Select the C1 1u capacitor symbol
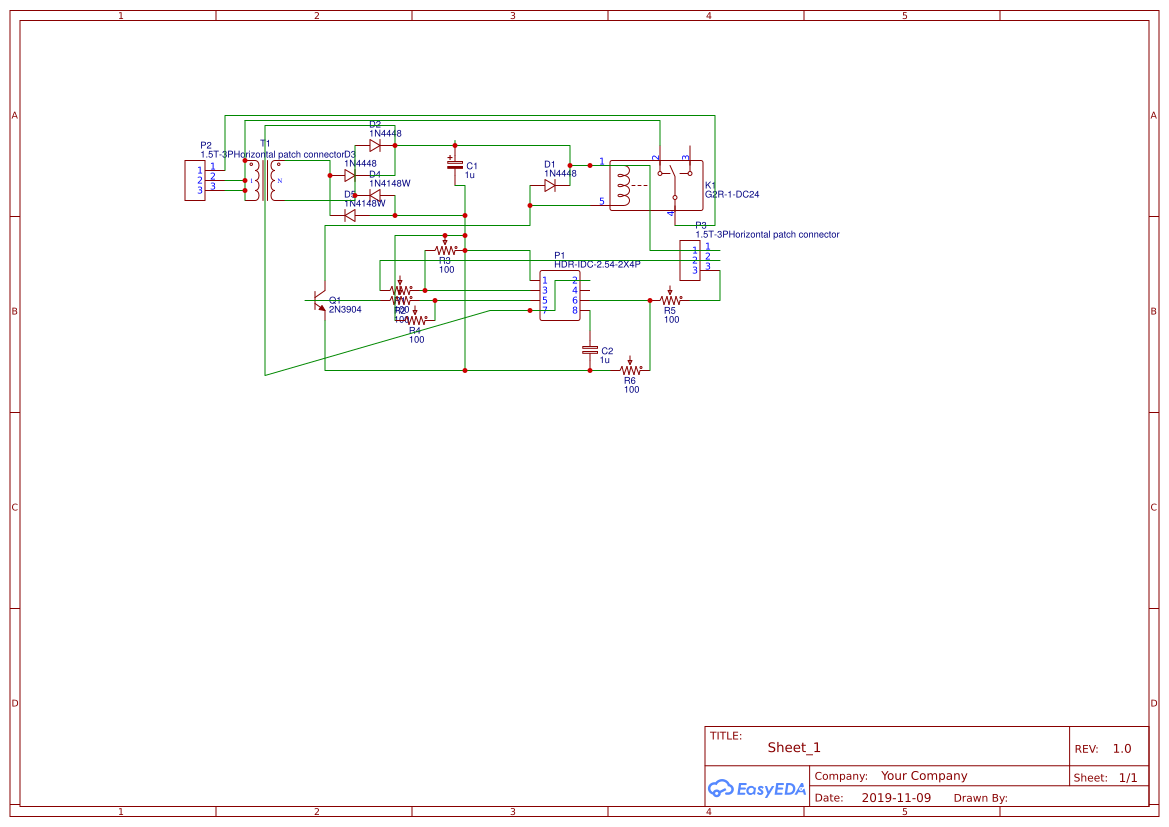Viewport: 1169px width, 827px height. (x=455, y=163)
